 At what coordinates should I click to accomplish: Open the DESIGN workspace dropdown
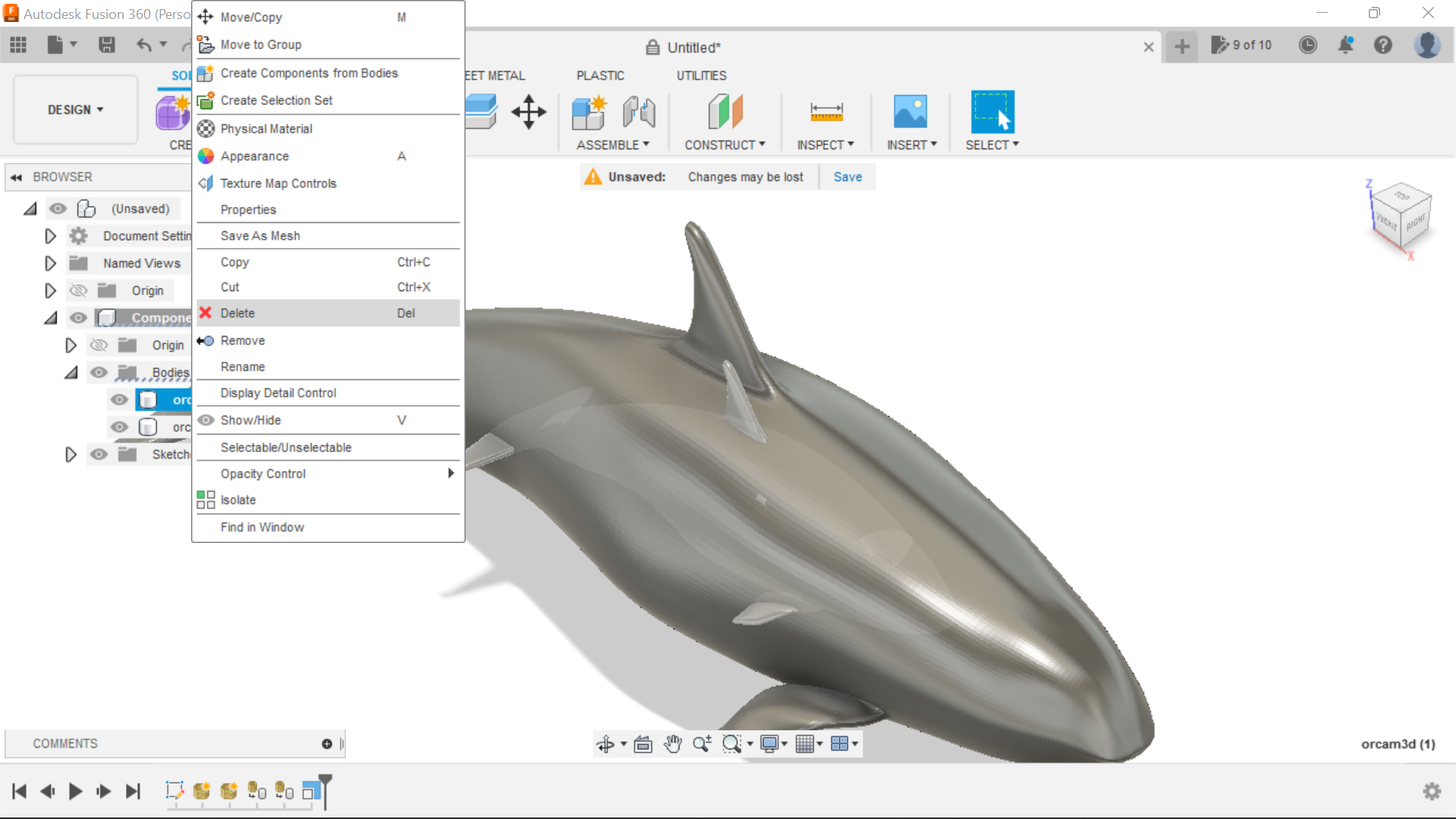pyautogui.click(x=74, y=109)
